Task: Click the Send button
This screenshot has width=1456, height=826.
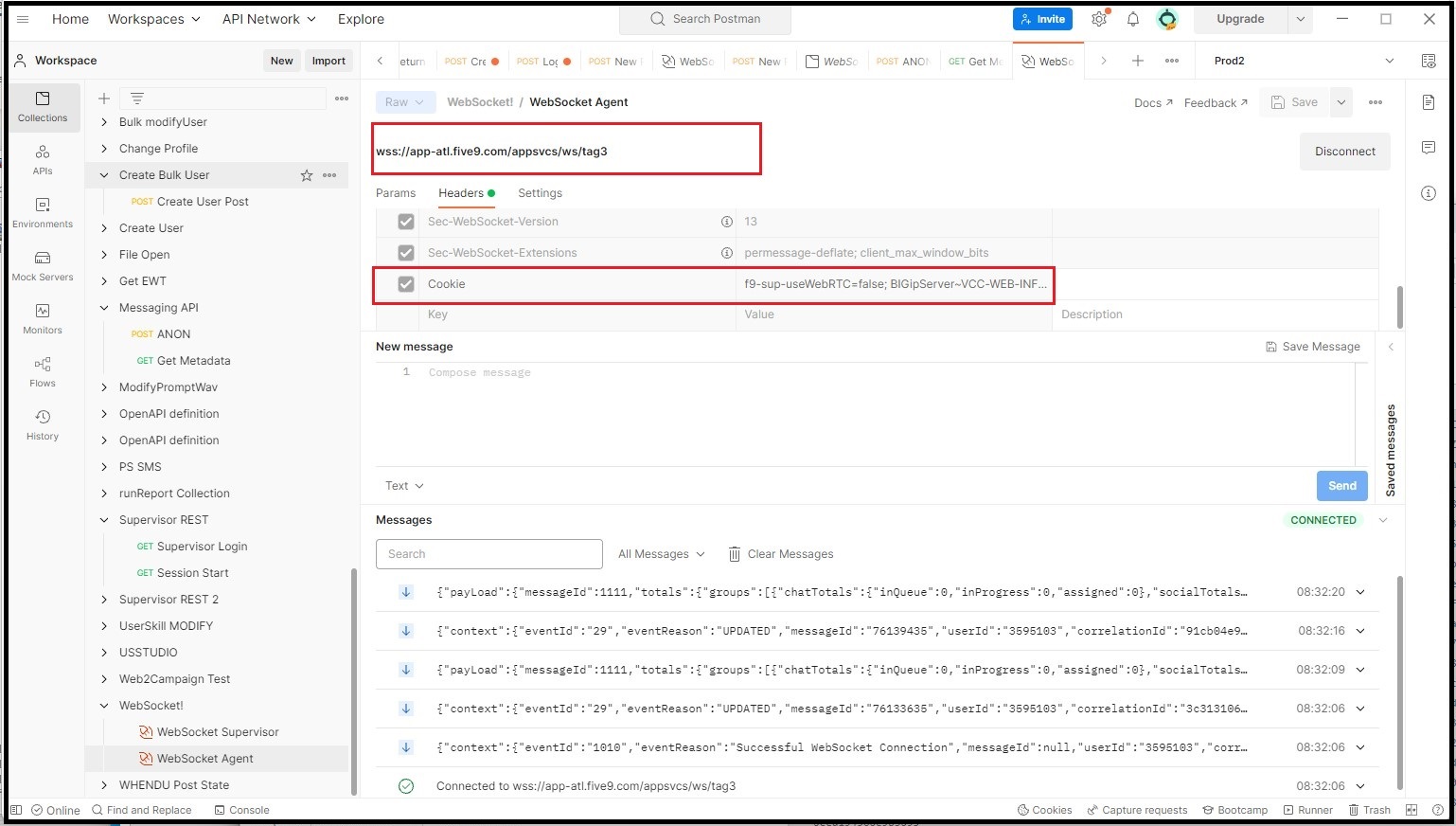Action: [x=1342, y=486]
